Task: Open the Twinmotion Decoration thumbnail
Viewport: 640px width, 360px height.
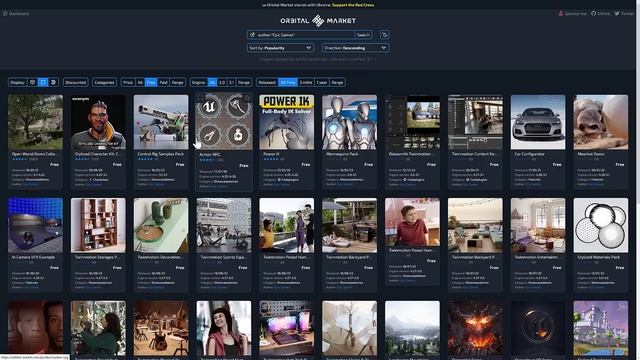Action: click(x=161, y=225)
